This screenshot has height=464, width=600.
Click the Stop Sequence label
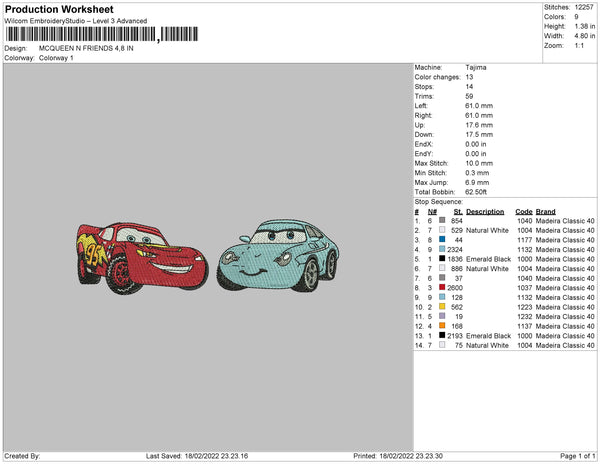(439, 202)
